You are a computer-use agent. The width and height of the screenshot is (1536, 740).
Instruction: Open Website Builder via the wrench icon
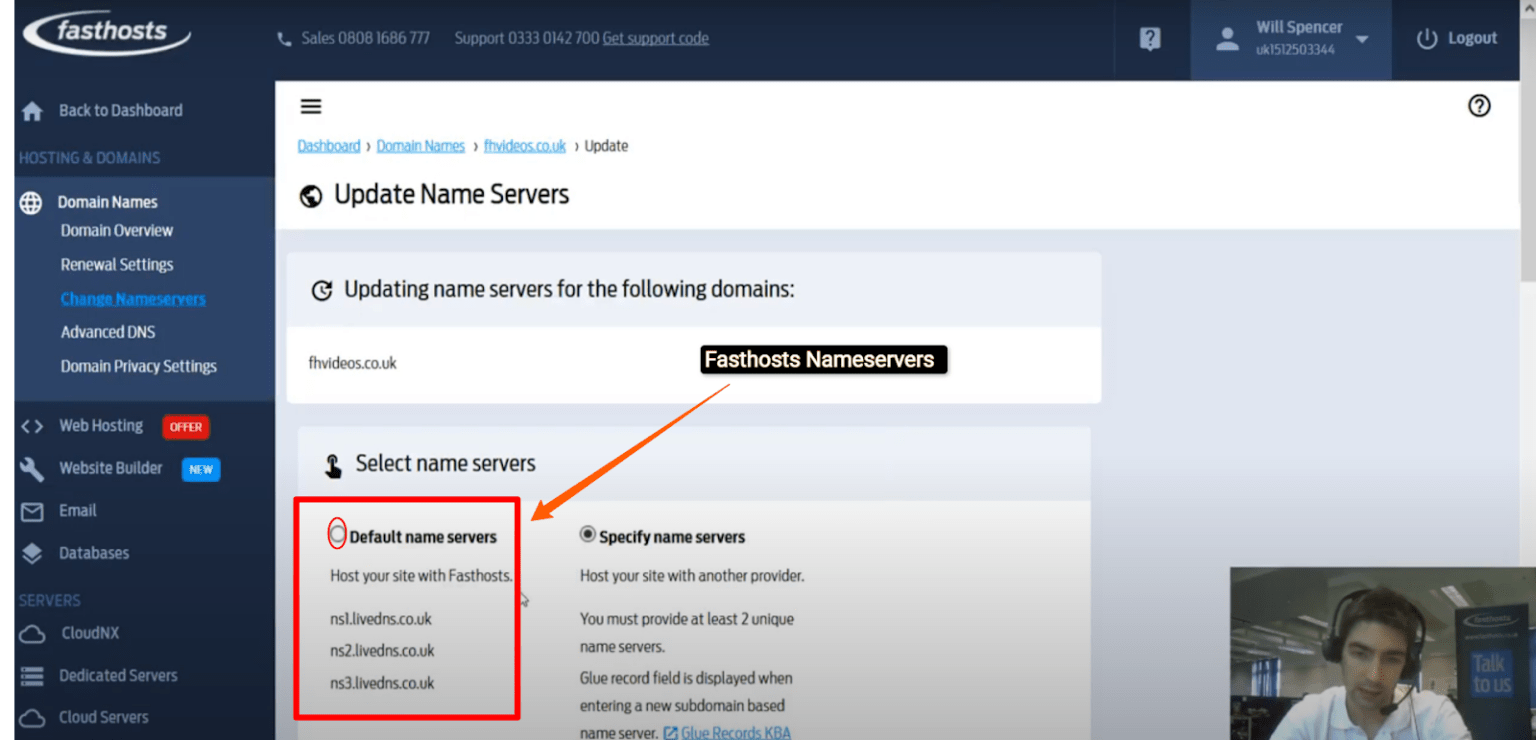click(32, 468)
